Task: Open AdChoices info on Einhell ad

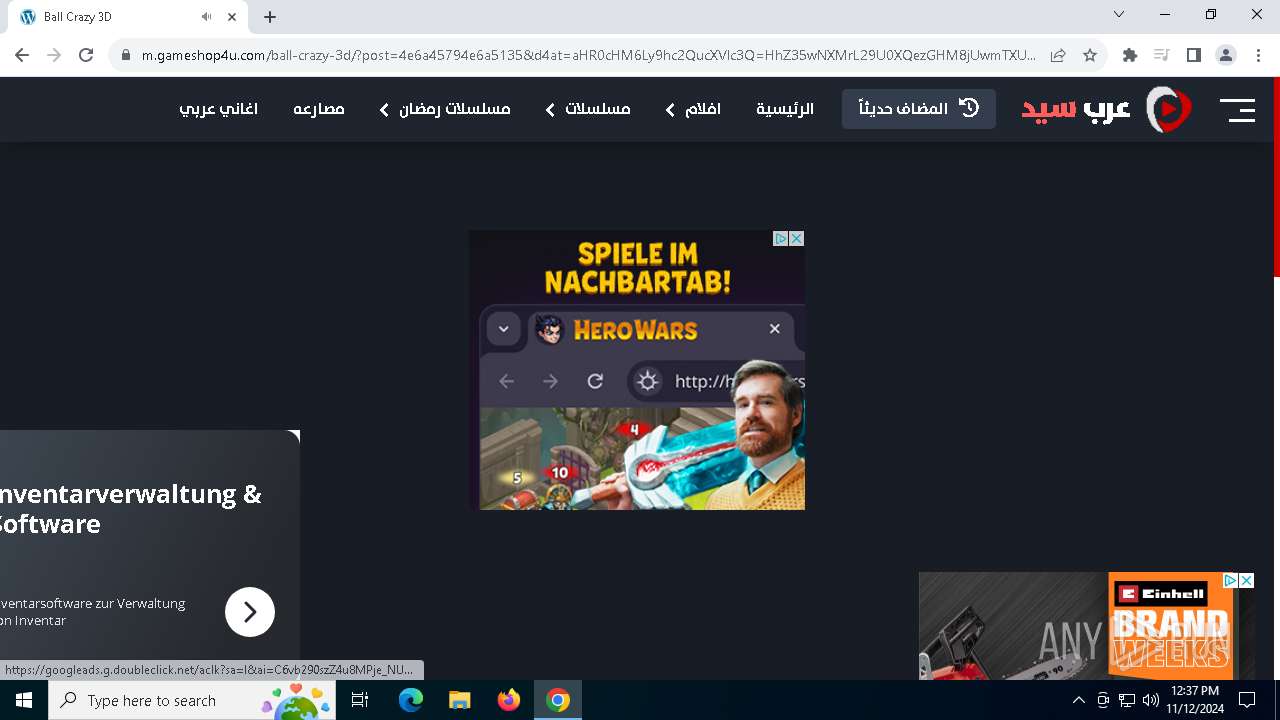Action: point(1231,580)
